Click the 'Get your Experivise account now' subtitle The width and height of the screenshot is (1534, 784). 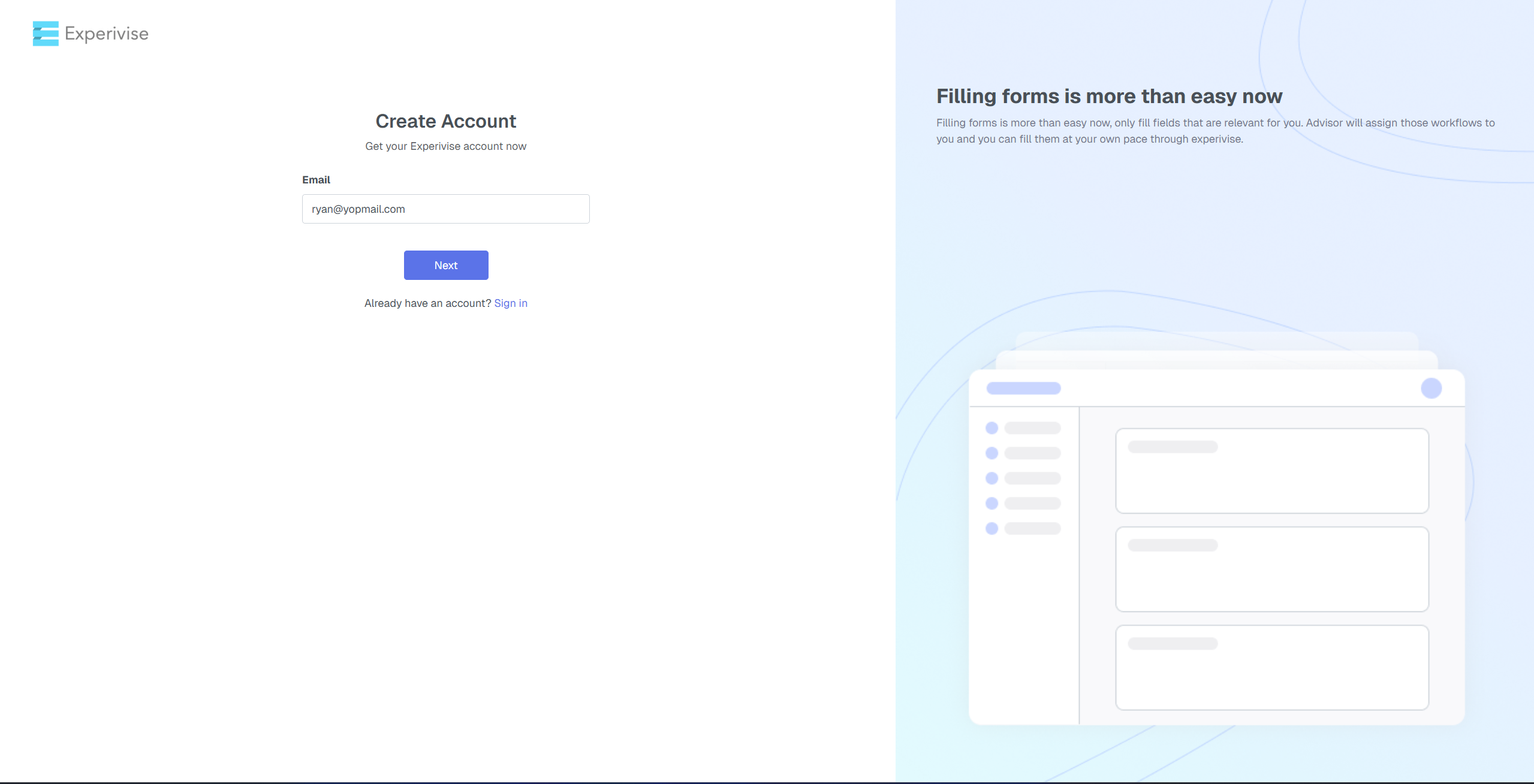tap(445, 146)
